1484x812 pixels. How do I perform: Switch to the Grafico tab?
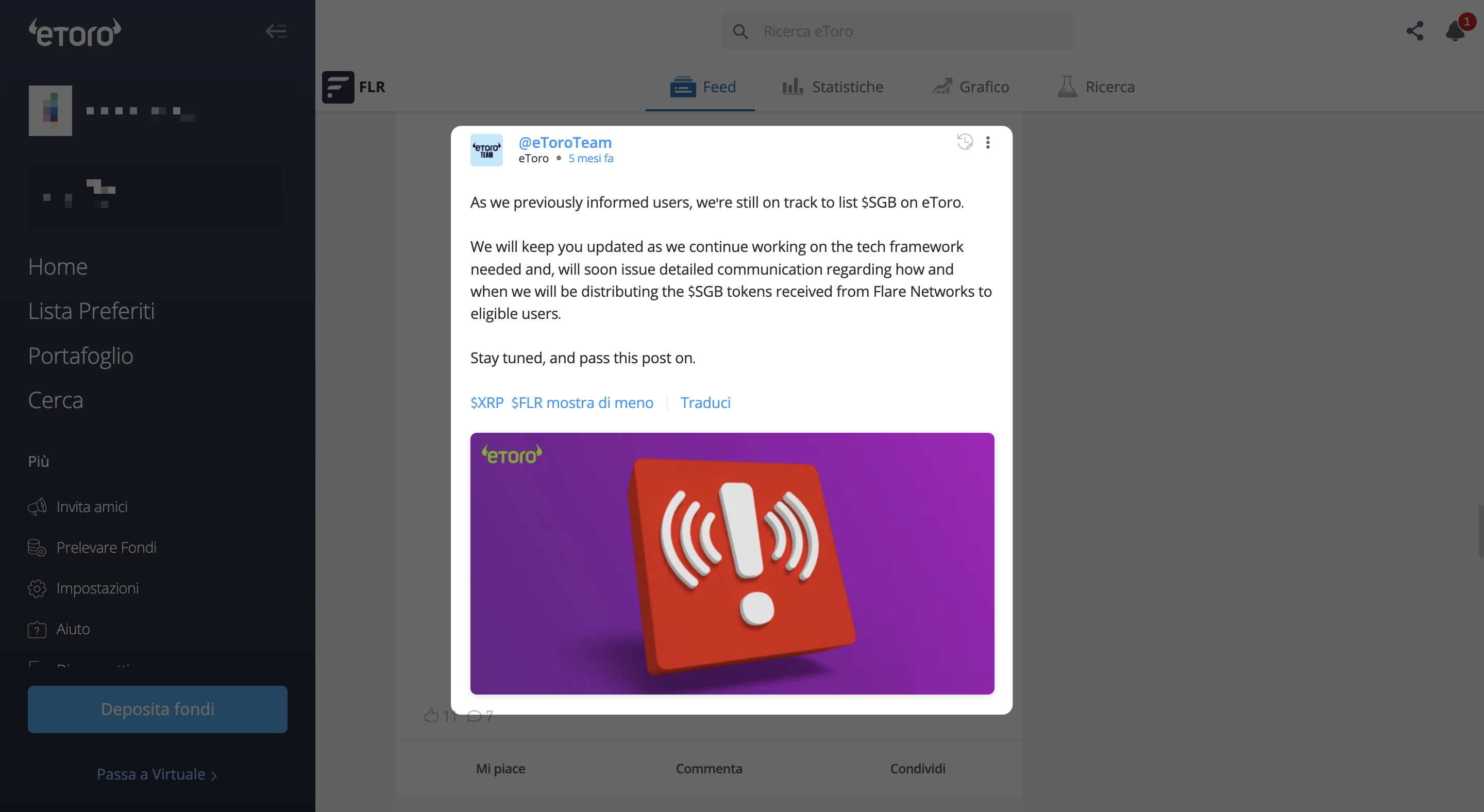[970, 87]
